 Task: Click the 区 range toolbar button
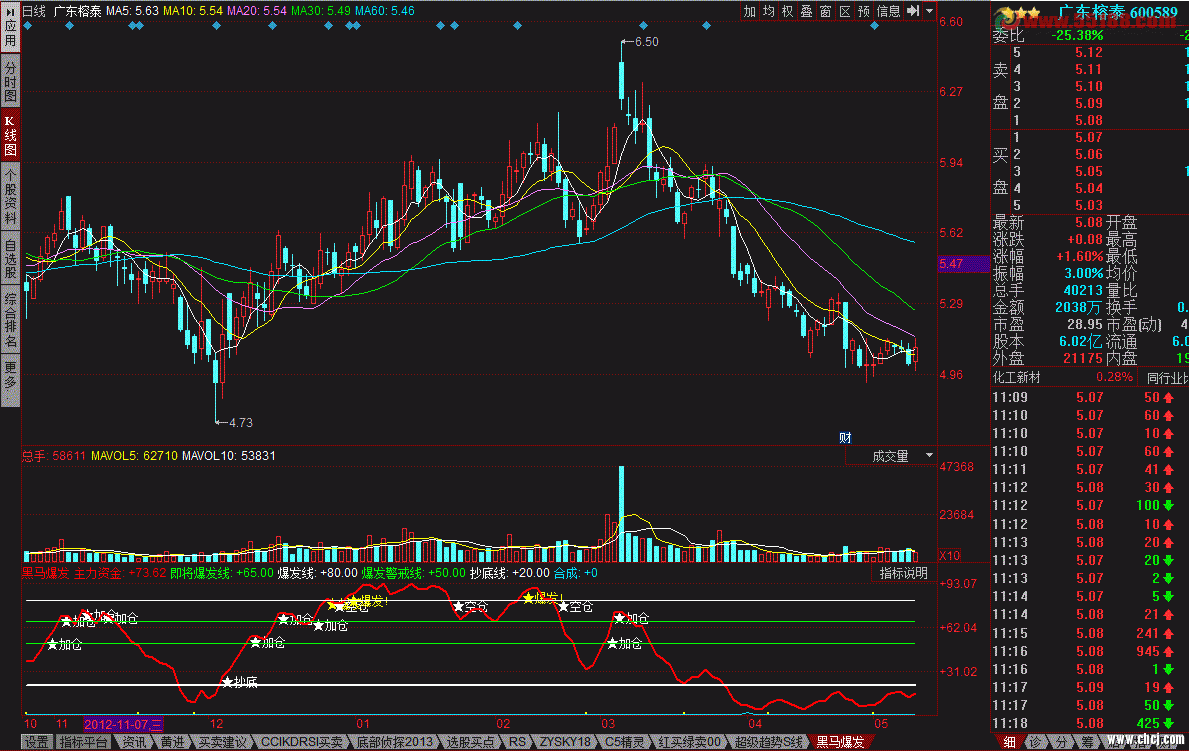pyautogui.click(x=844, y=11)
